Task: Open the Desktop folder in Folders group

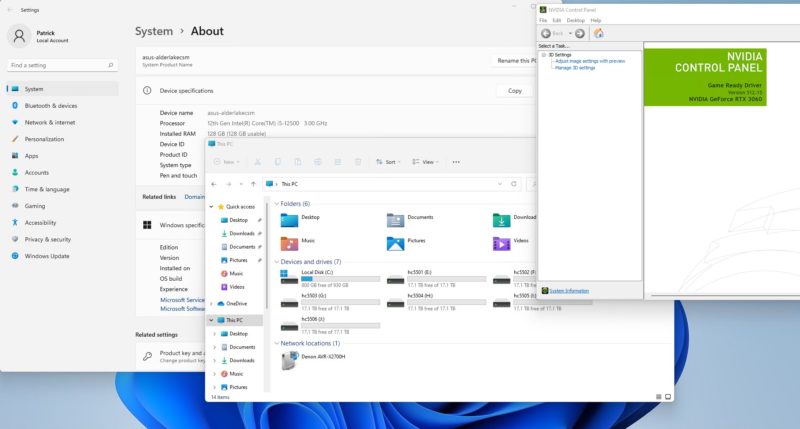Action: (x=301, y=220)
